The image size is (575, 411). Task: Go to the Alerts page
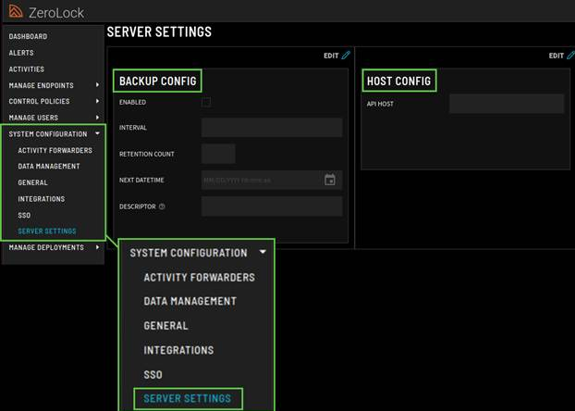(21, 53)
